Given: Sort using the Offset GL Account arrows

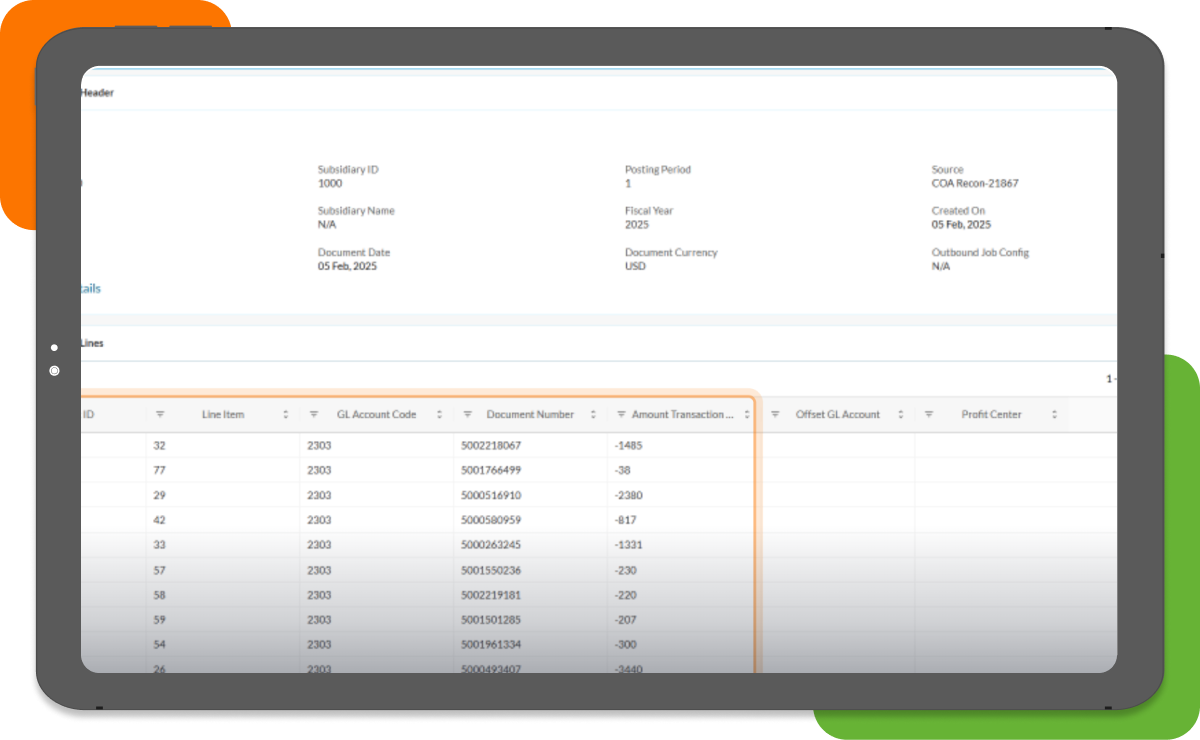Looking at the screenshot, I should (900, 414).
